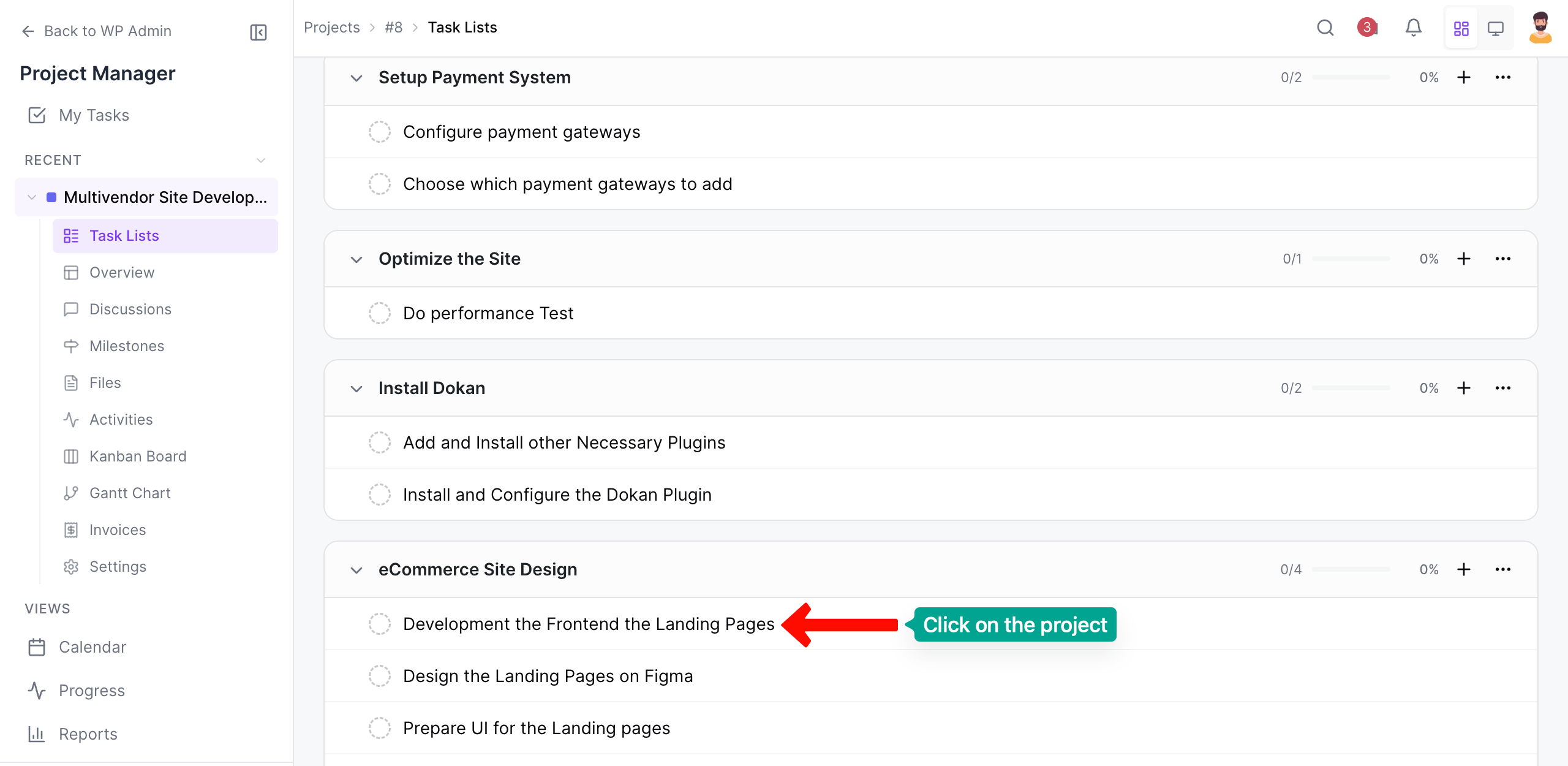Mark Configure payment gateways as complete
Viewport: 1568px width, 766px height.
click(380, 132)
